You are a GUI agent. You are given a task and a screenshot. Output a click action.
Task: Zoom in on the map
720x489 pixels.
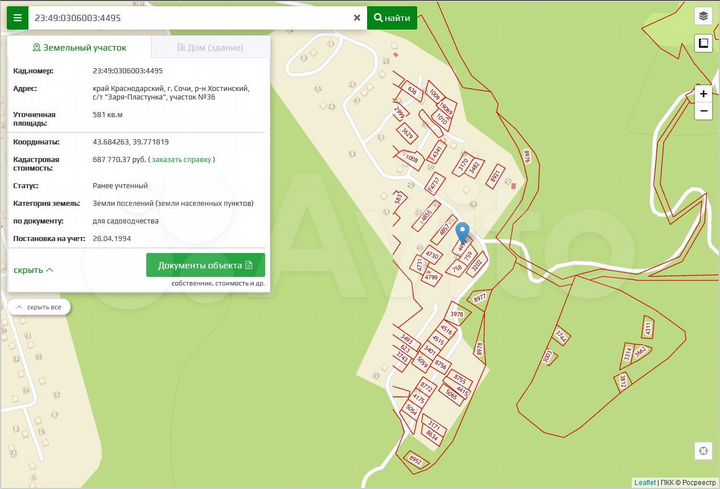(x=703, y=93)
